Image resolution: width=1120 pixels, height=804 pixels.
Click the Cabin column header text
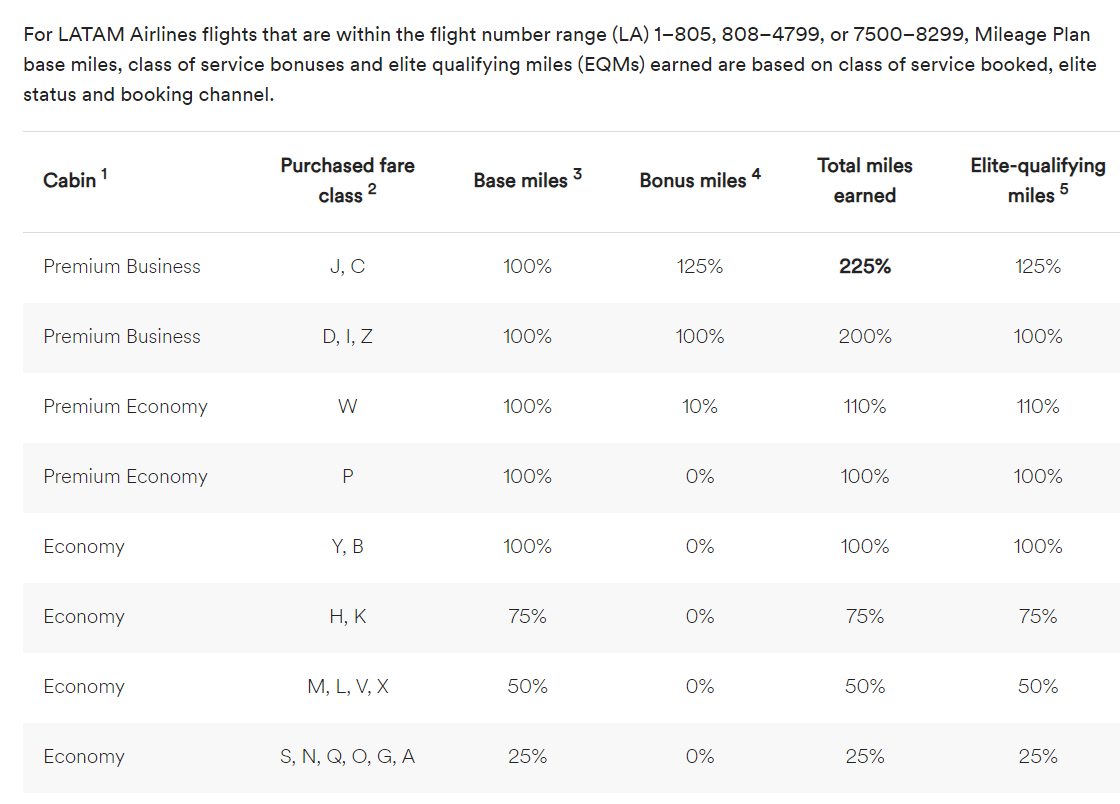[x=70, y=181]
